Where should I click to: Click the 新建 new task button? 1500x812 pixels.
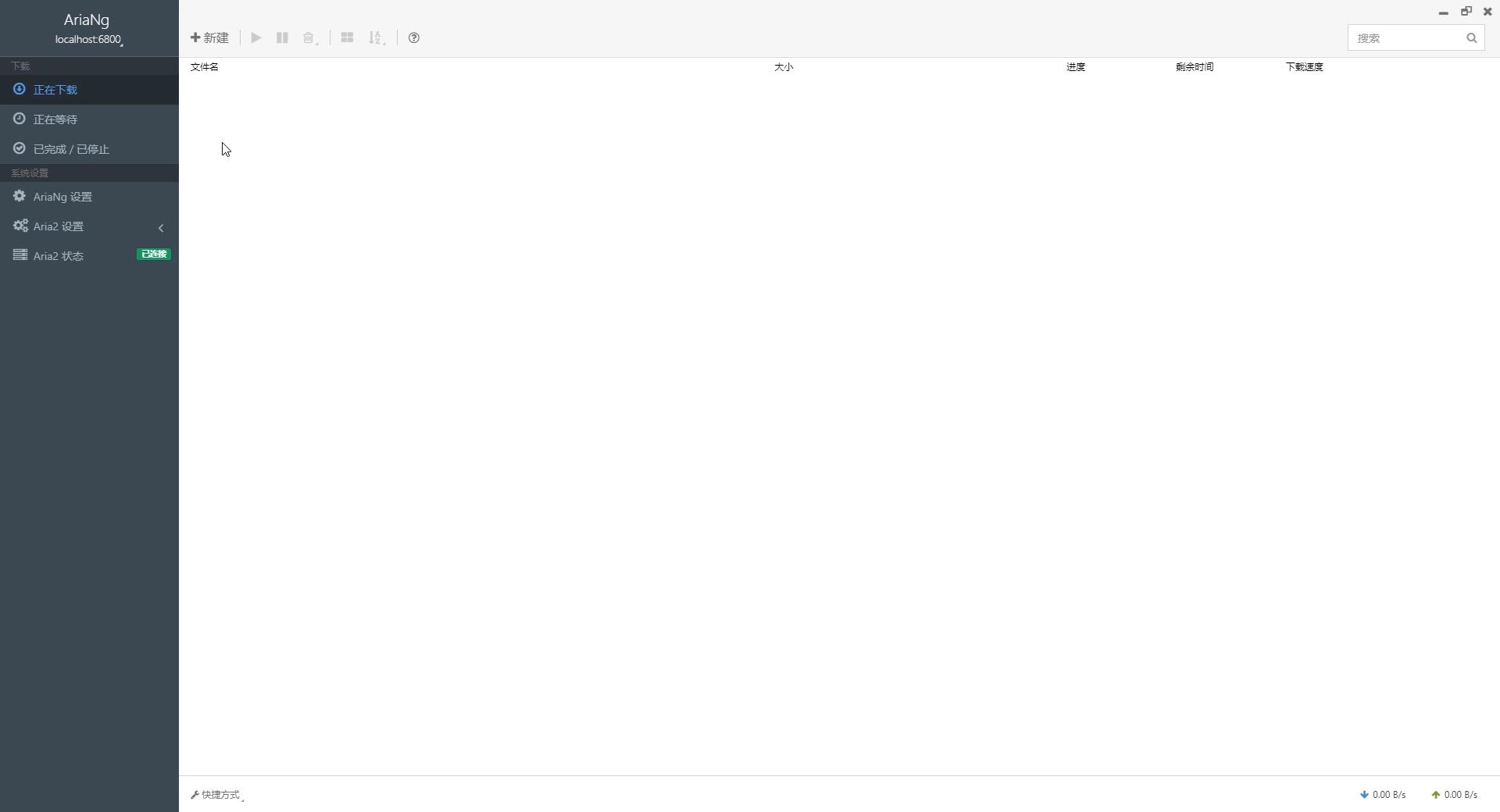point(209,37)
